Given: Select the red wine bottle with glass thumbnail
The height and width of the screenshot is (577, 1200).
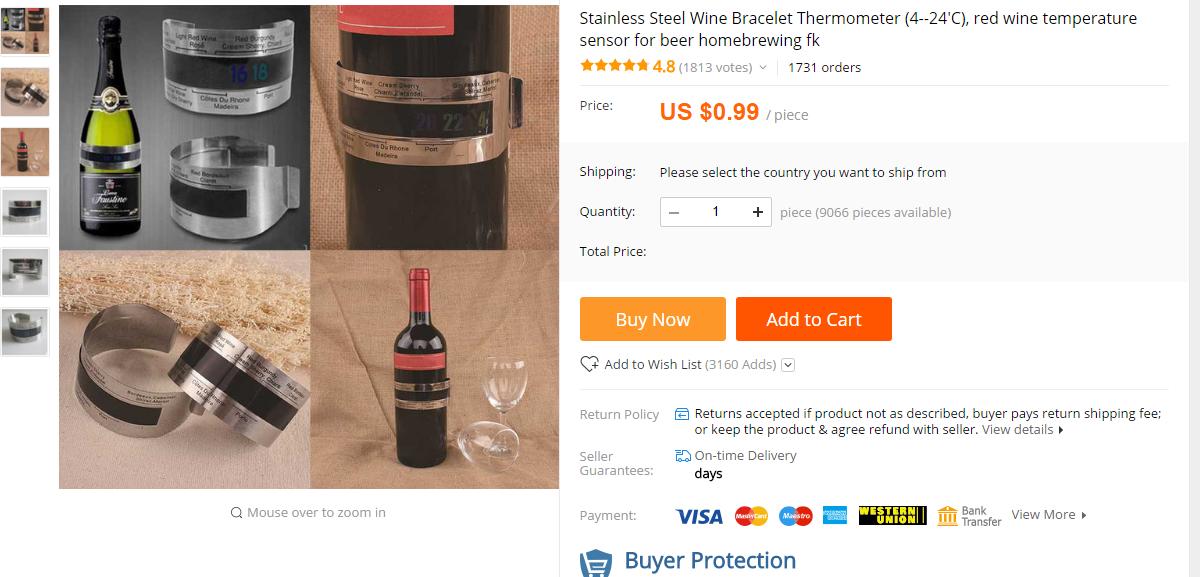Looking at the screenshot, I should tap(25, 151).
